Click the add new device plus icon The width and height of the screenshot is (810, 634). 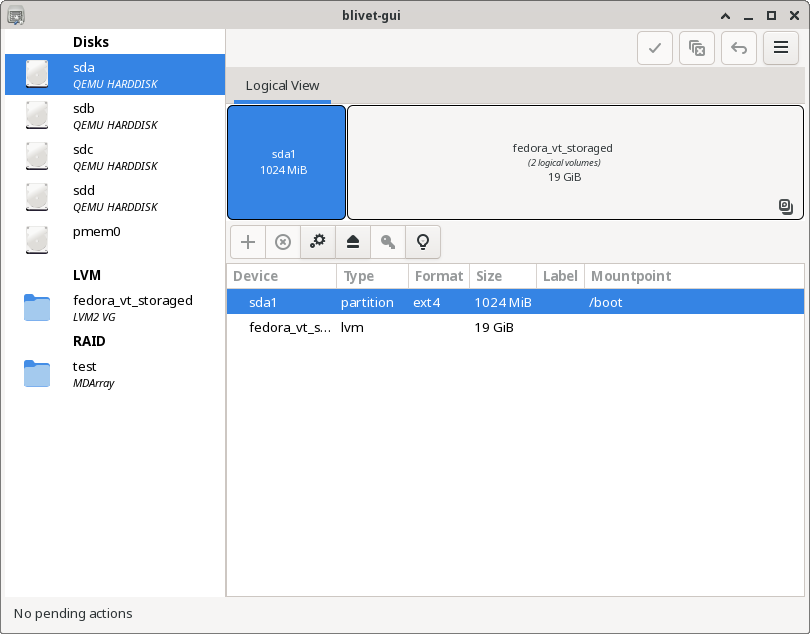(x=248, y=242)
